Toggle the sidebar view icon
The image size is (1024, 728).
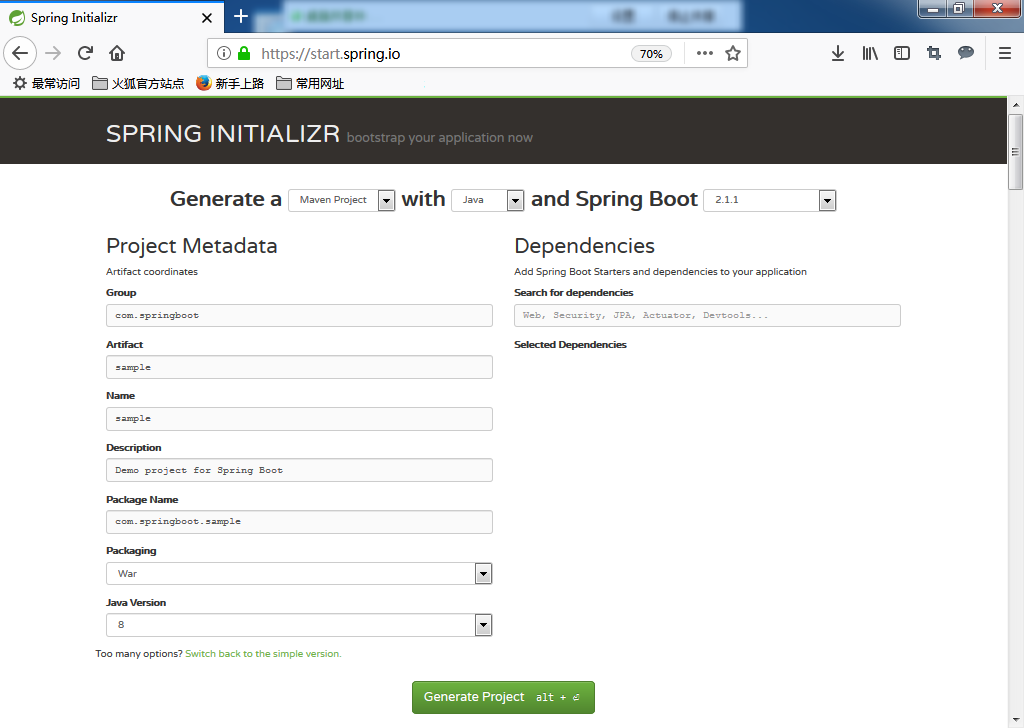(x=902, y=53)
